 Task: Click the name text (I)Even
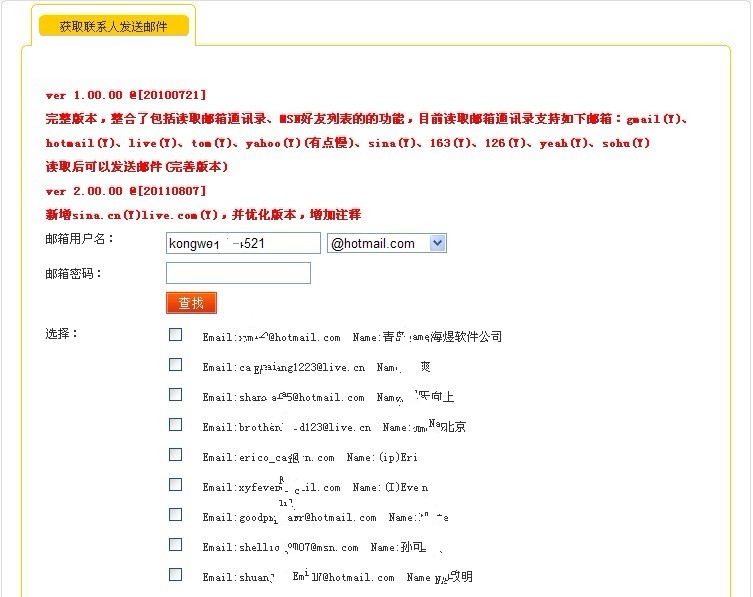tap(406, 487)
